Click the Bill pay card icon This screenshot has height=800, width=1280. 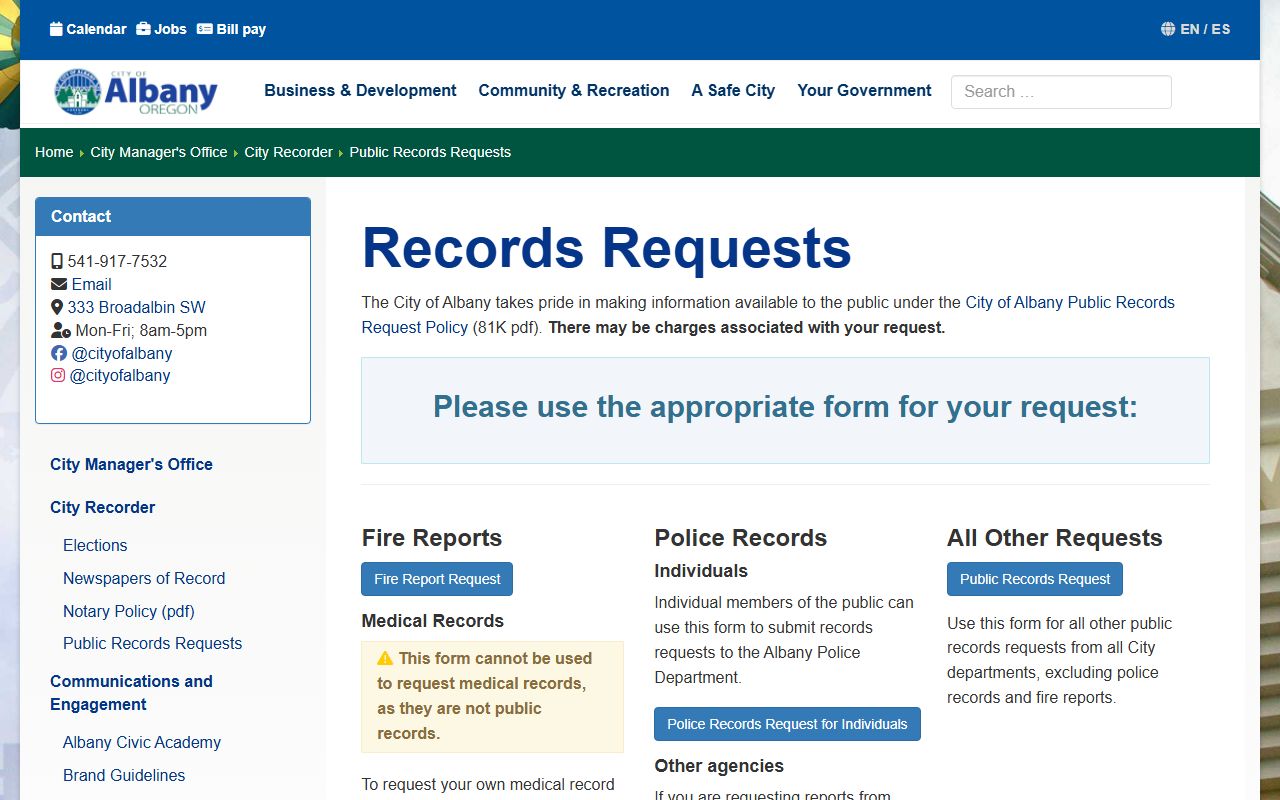click(205, 29)
